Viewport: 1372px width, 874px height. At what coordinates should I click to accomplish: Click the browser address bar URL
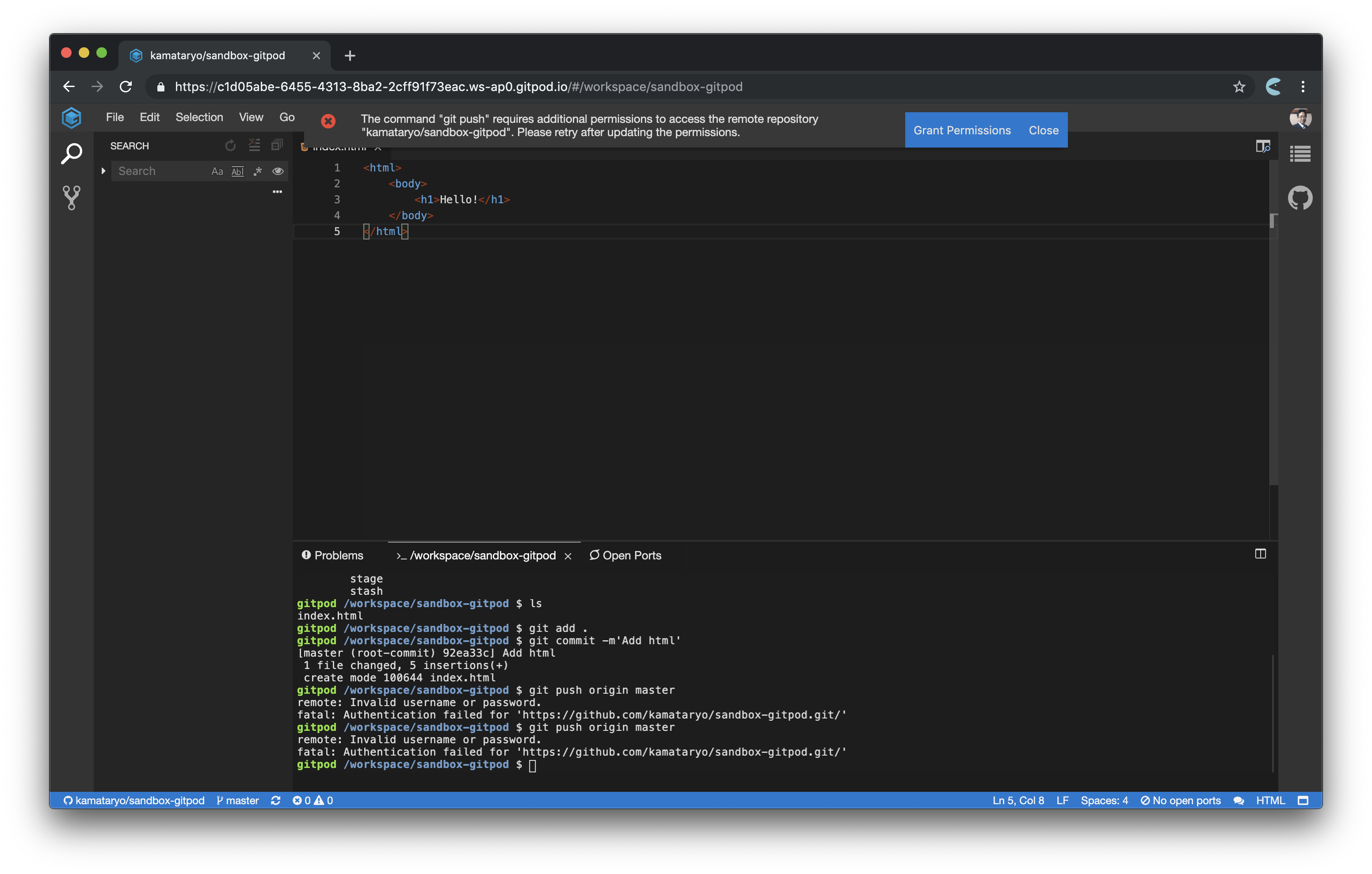tap(458, 87)
